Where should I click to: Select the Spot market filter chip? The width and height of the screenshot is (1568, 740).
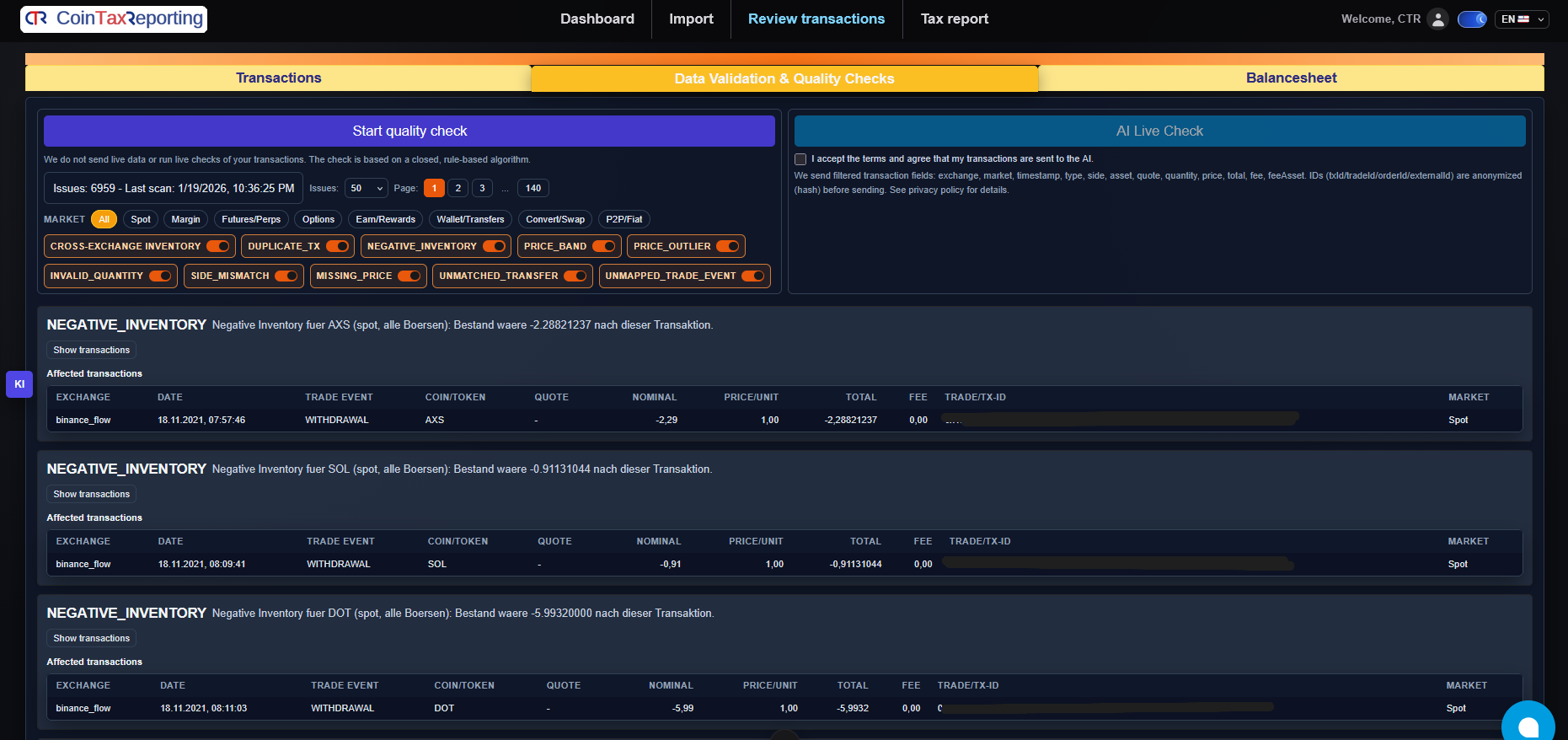141,219
